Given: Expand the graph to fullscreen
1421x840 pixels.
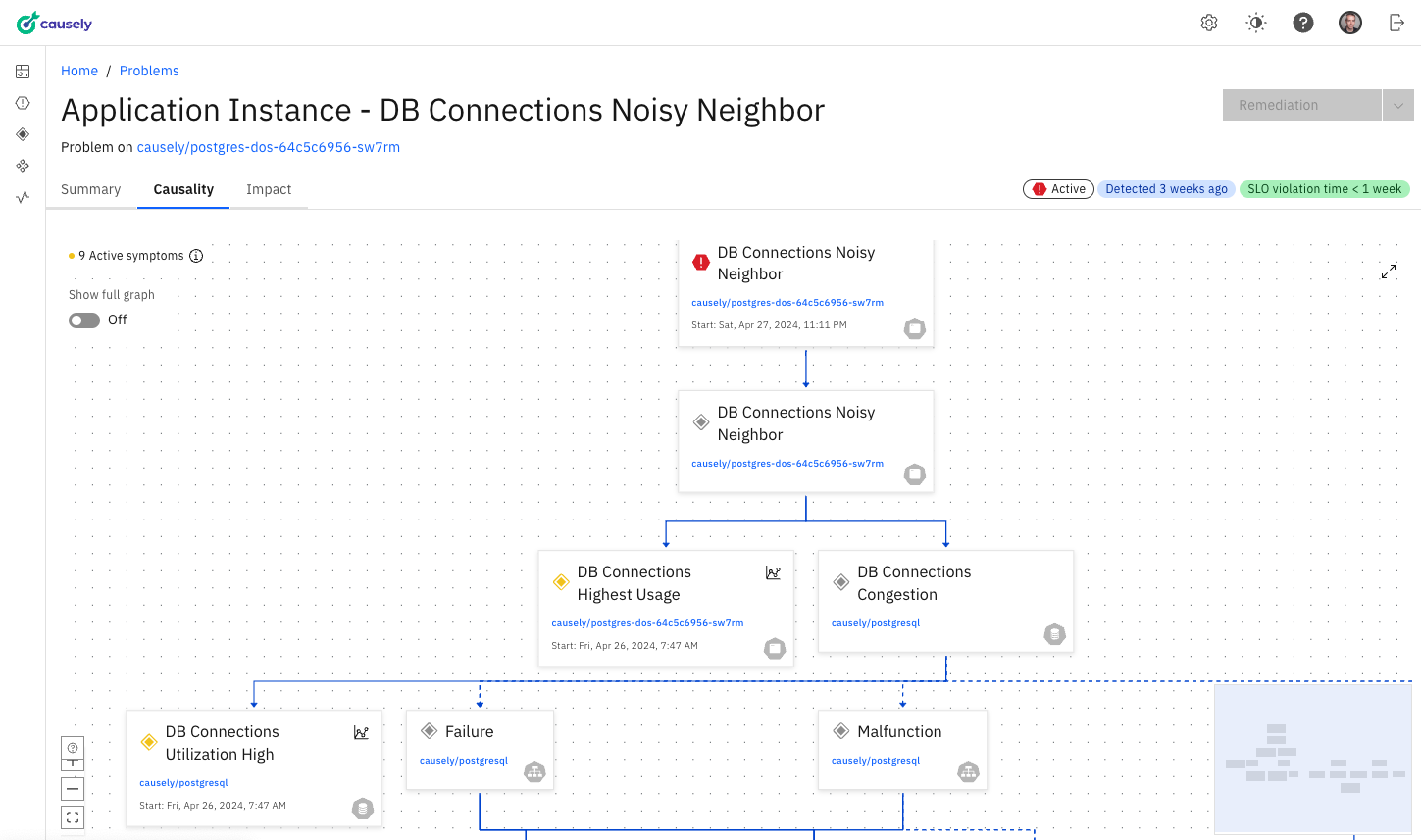Looking at the screenshot, I should point(1389,272).
